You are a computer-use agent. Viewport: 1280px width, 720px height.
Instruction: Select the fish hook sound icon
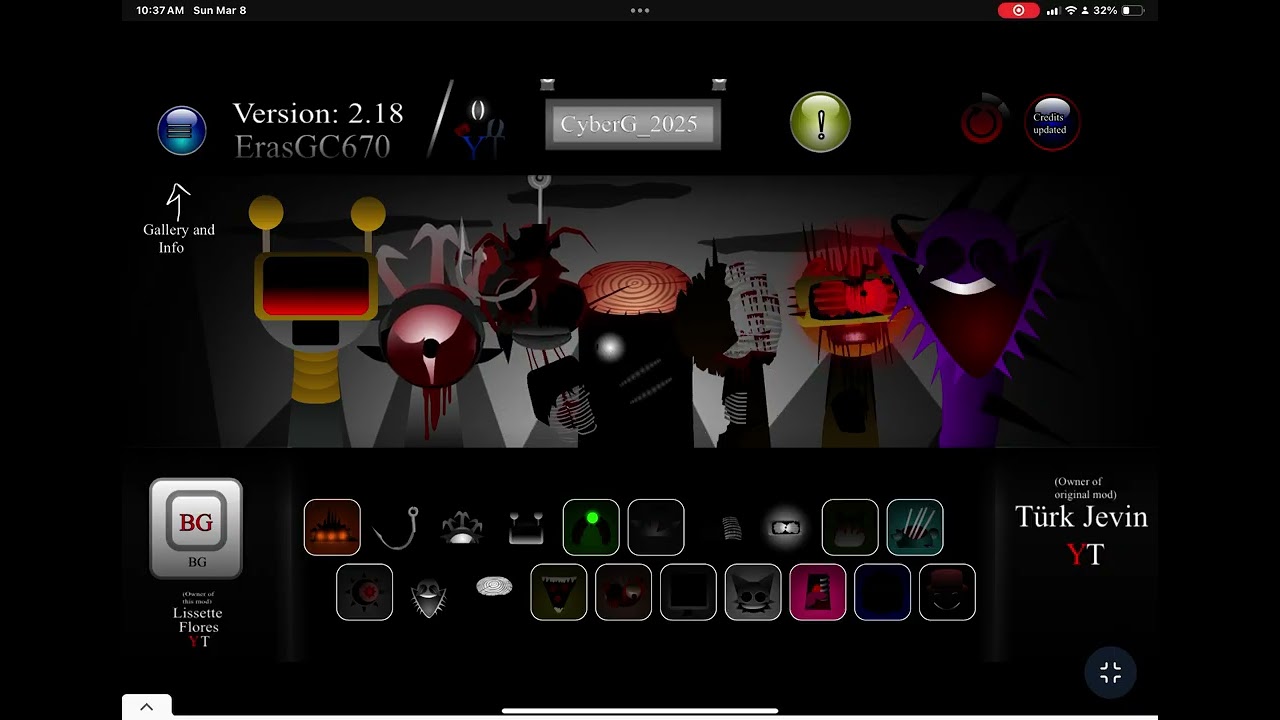396,527
